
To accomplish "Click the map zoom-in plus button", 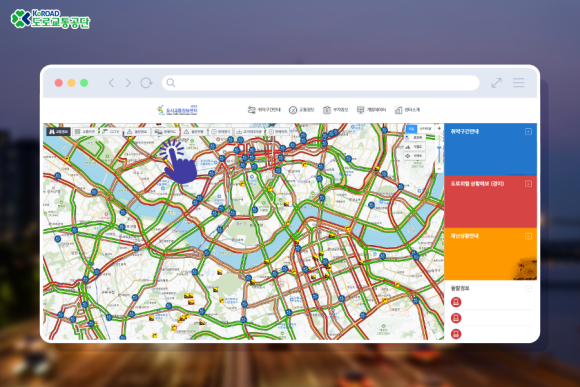I will pos(439,128).
